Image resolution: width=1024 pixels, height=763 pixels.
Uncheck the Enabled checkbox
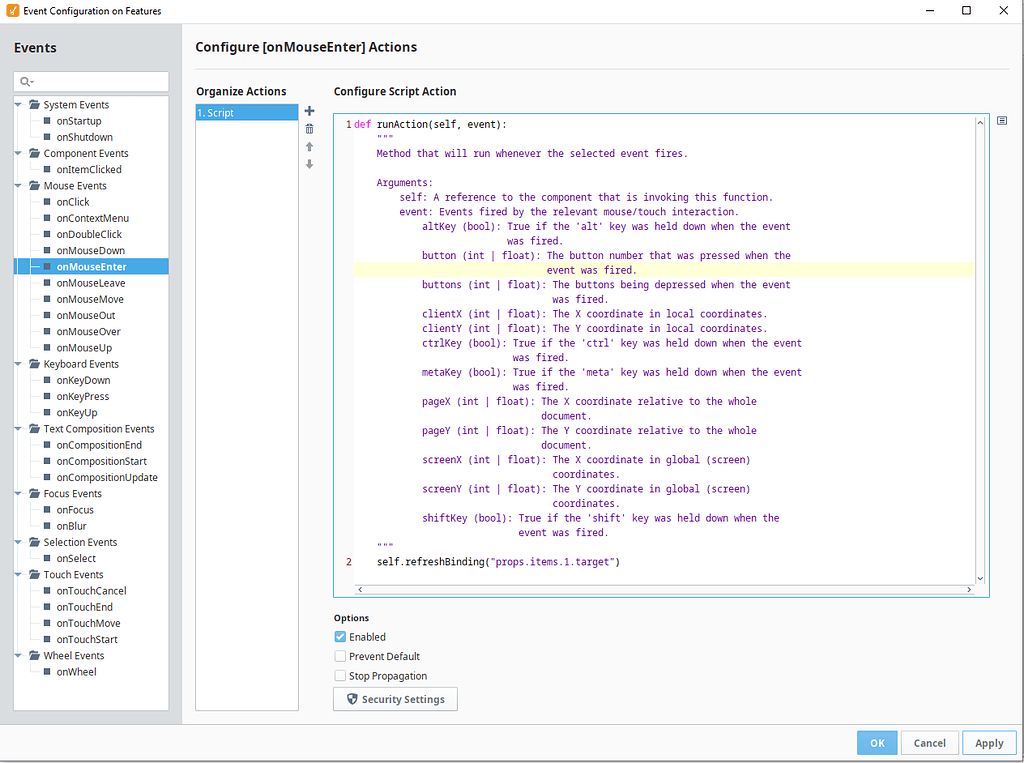(x=340, y=636)
